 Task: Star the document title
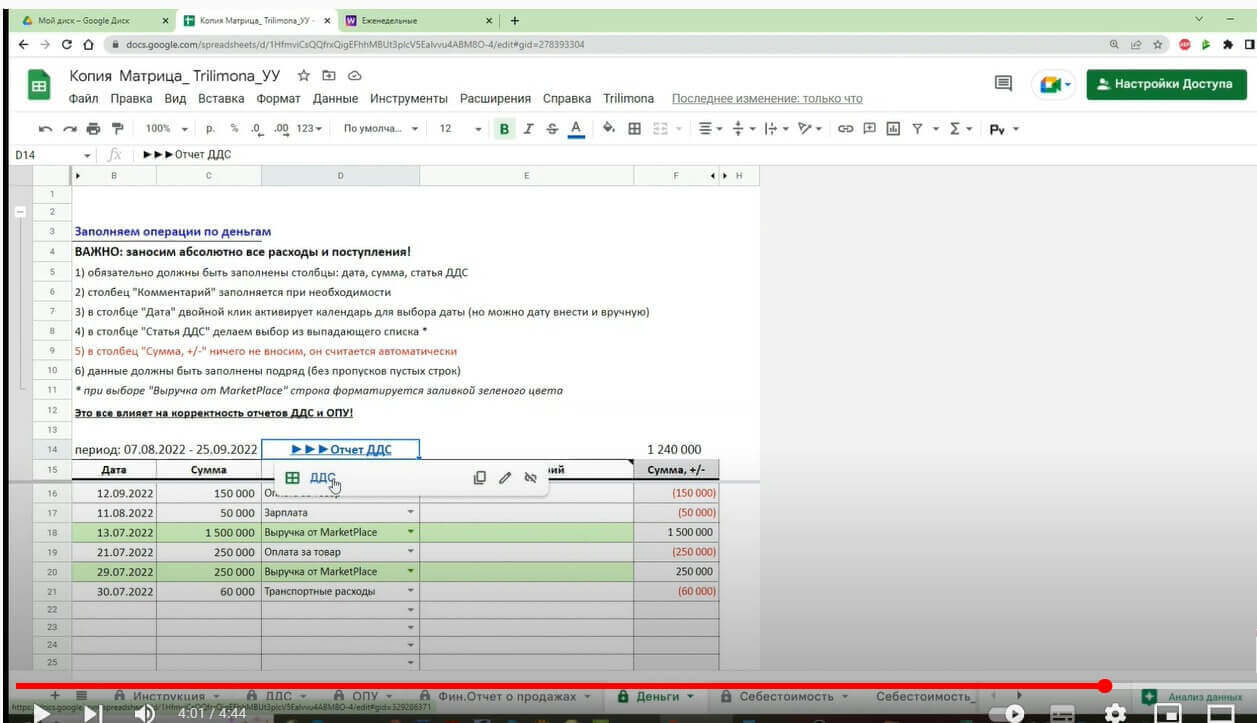coord(304,76)
